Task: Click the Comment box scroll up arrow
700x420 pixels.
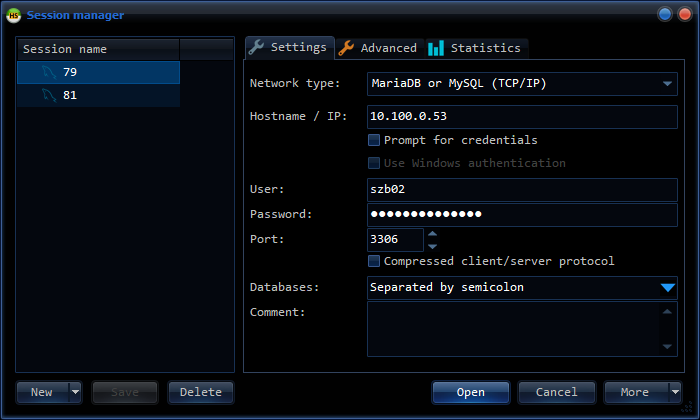Action: [x=667, y=312]
